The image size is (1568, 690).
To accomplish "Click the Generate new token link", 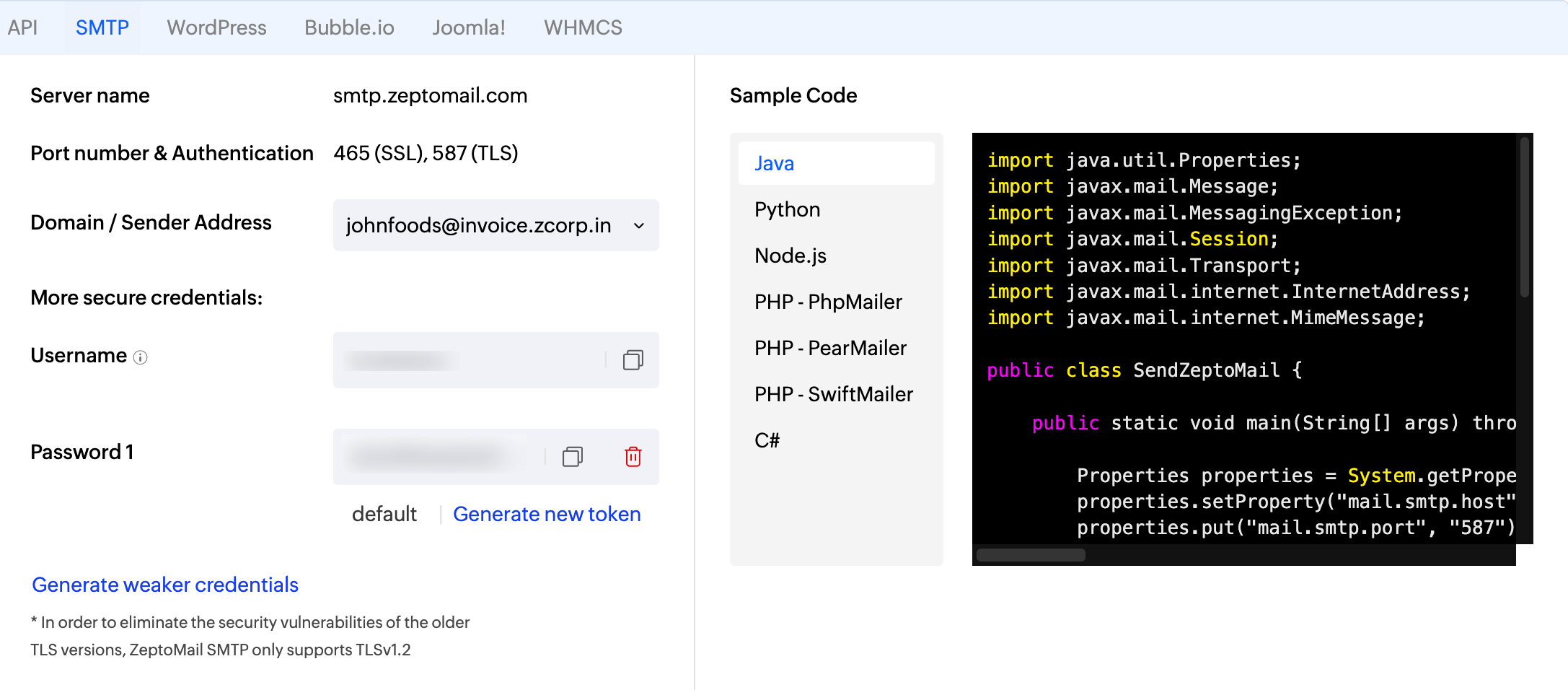I will (546, 514).
